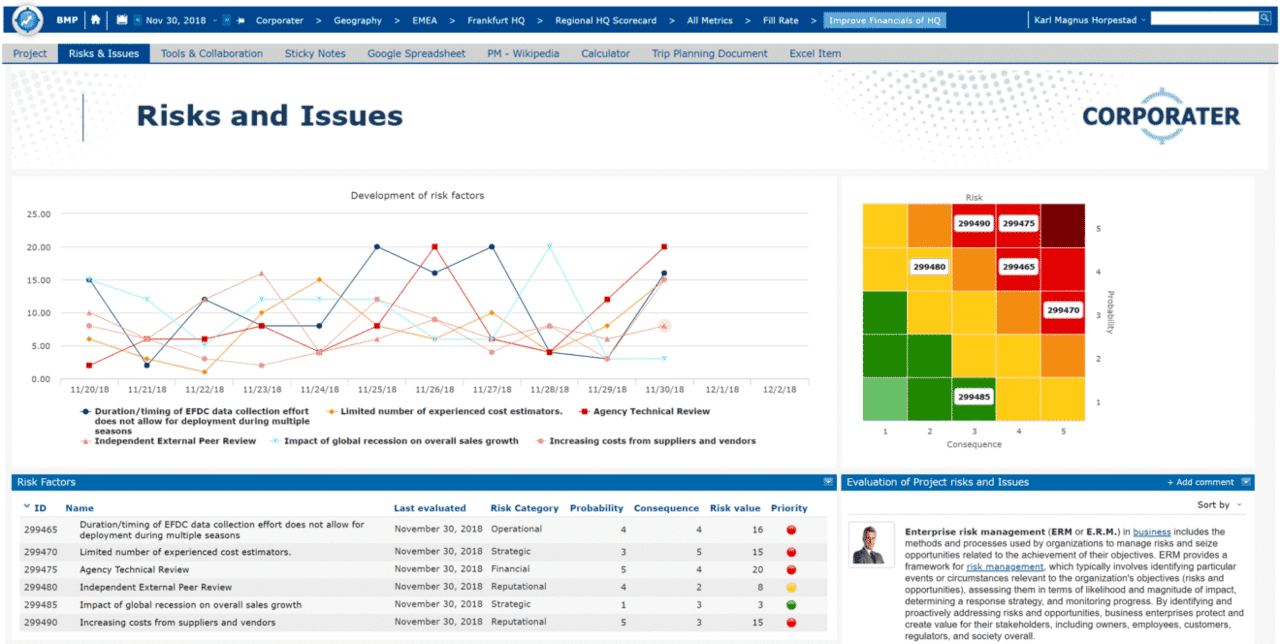The width and height of the screenshot is (1280, 644).
Task: Toggle the Agency Technical Review legend series
Action: coord(650,411)
